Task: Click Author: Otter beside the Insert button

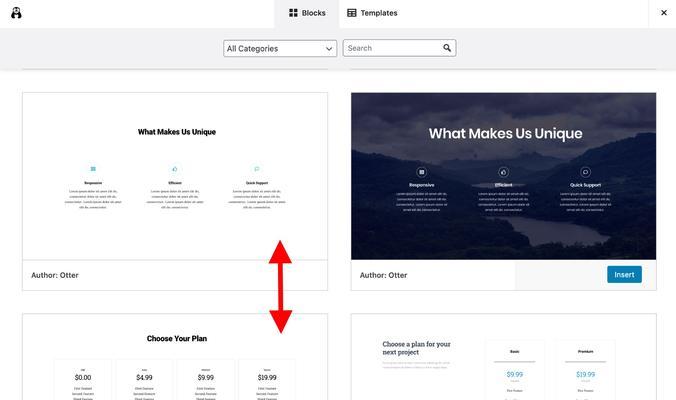Action: [383, 275]
